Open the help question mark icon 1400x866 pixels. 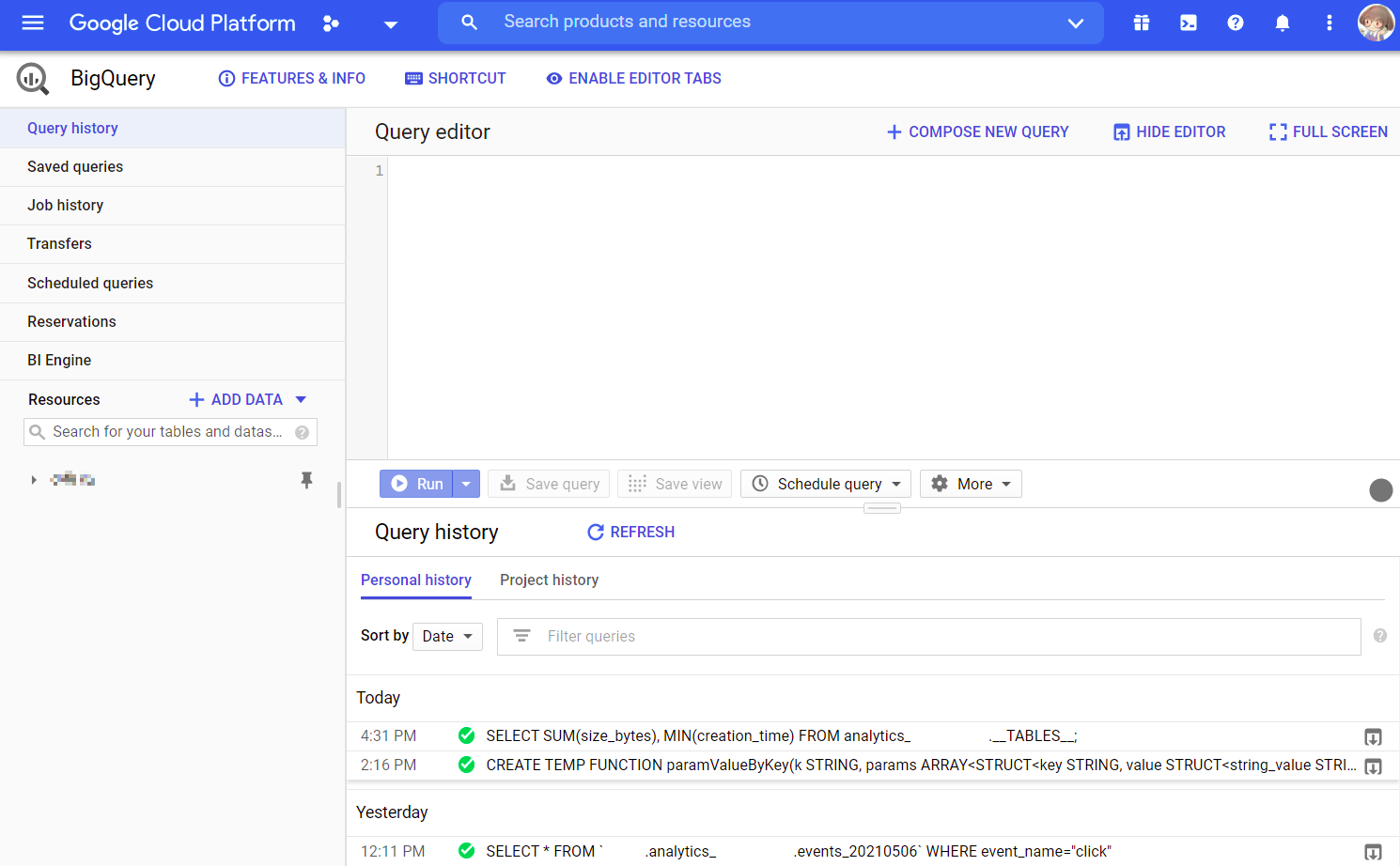[x=1236, y=23]
